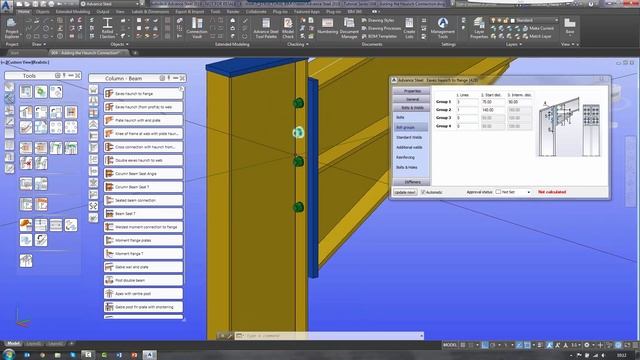Switch to the Output ribbon tab

pos(103,12)
